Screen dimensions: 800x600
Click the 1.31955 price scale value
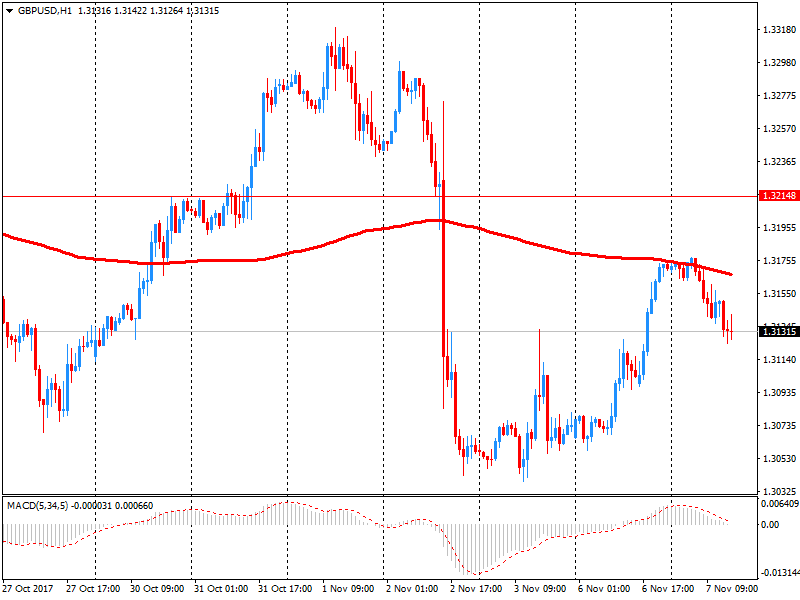[x=779, y=228]
